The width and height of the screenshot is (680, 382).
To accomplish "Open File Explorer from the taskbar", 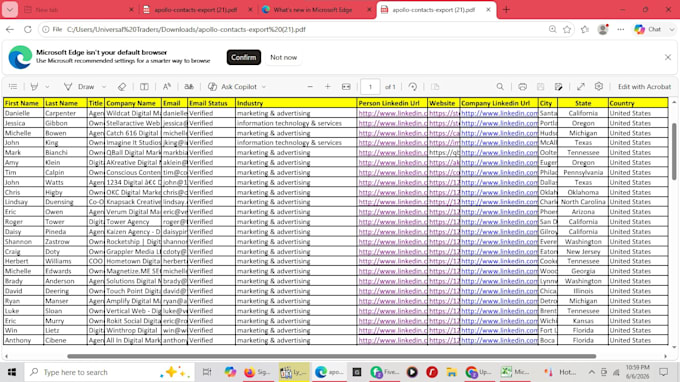I will coord(451,372).
